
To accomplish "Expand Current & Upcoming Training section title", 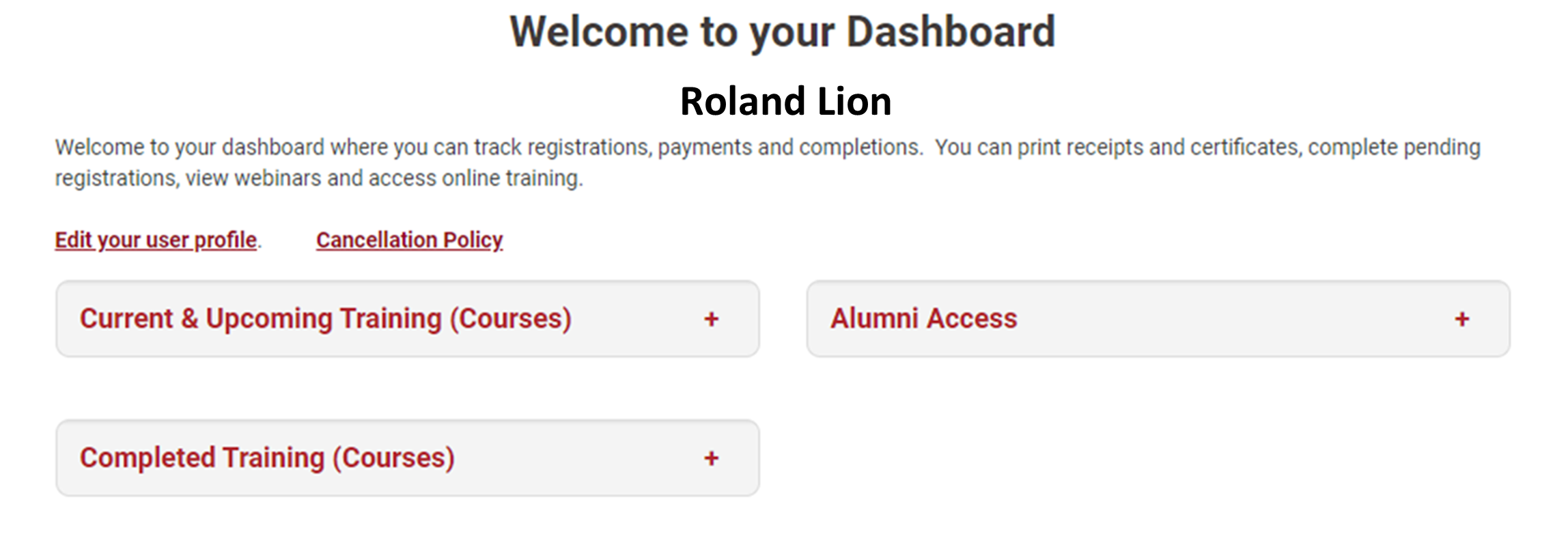I will [x=325, y=319].
